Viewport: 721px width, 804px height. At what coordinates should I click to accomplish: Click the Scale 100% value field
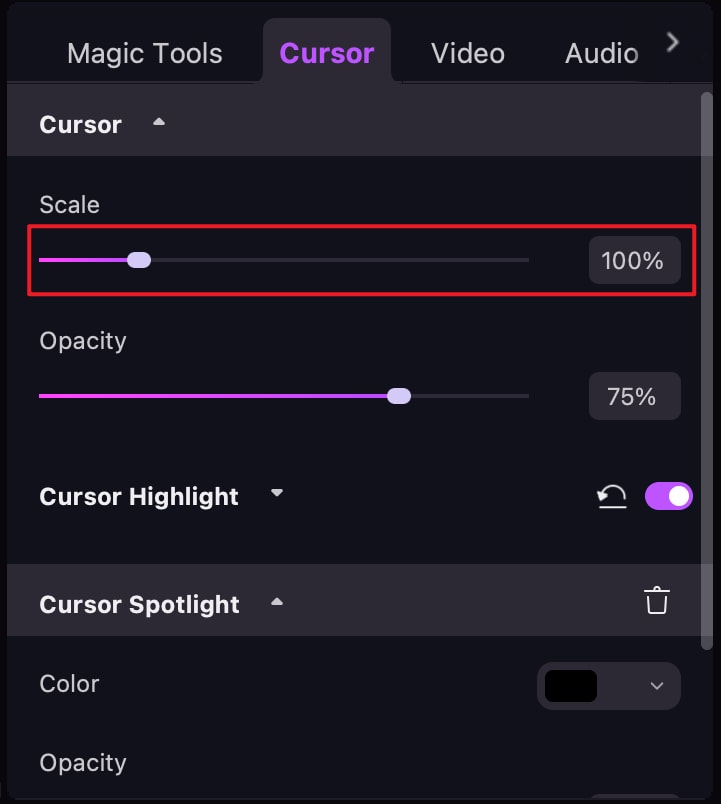633,261
